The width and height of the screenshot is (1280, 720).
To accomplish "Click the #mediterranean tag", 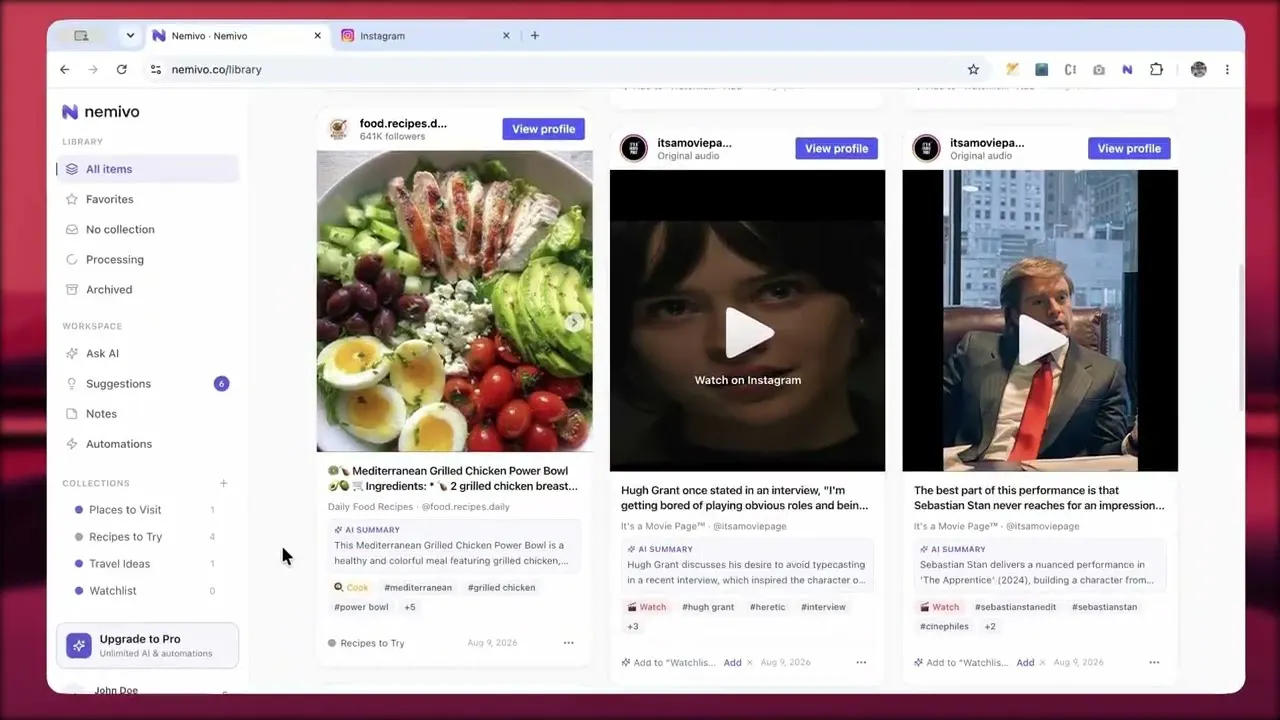I will tap(418, 588).
